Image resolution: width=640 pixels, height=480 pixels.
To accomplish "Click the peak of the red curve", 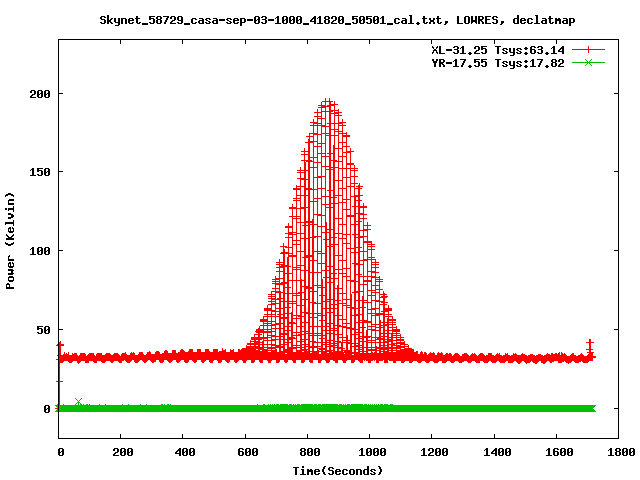I will [327, 101].
